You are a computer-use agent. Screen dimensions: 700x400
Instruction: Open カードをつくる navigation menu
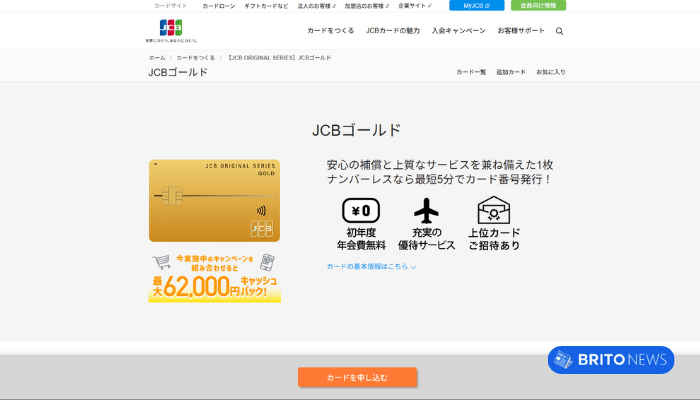pyautogui.click(x=330, y=31)
